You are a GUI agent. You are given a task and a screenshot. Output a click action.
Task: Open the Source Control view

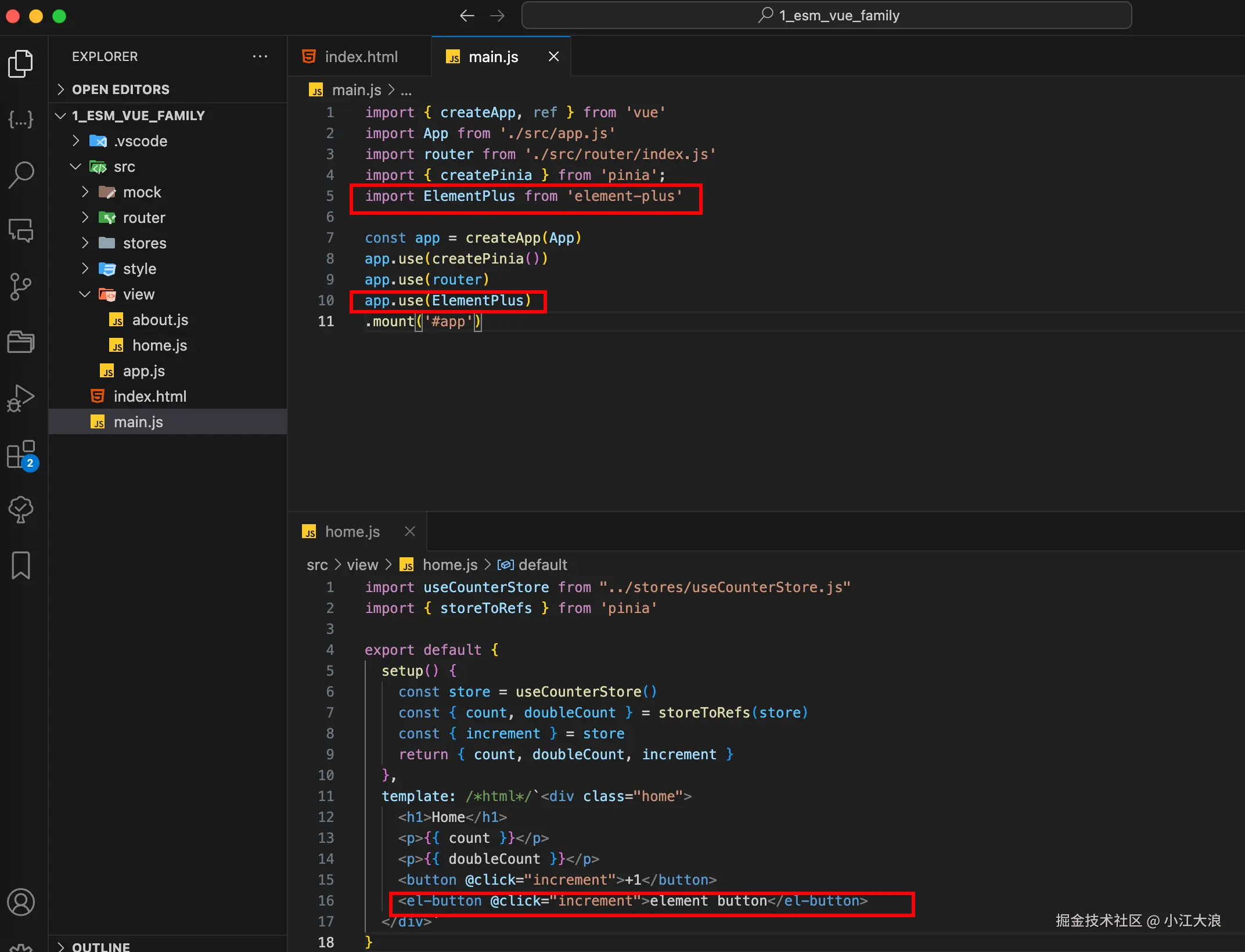click(21, 286)
